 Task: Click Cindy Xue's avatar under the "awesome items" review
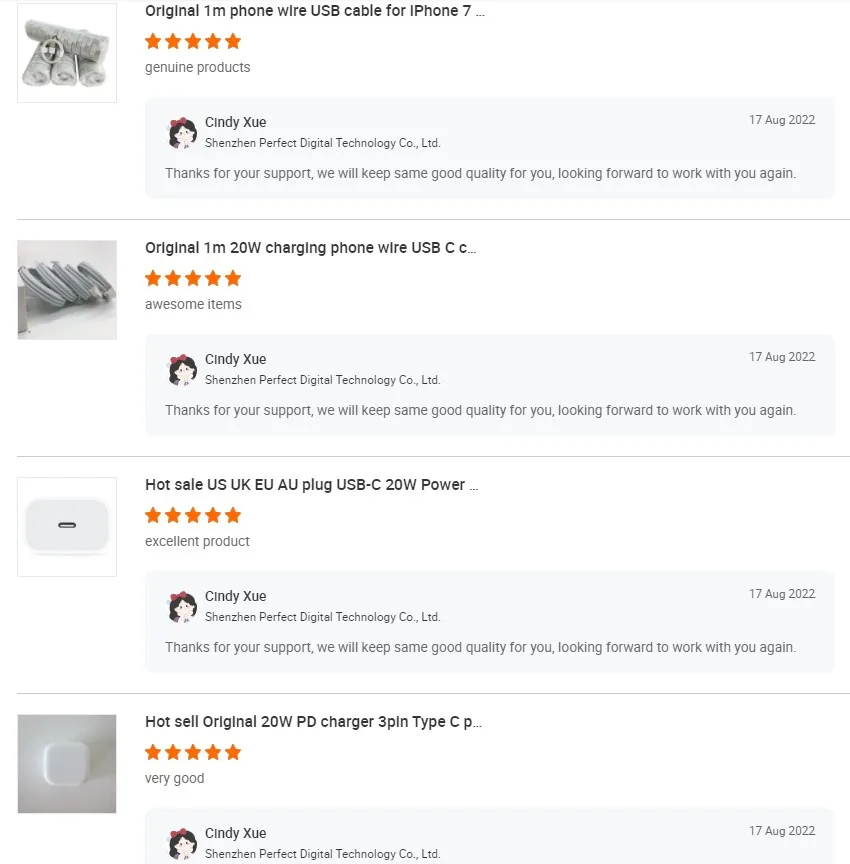(182, 370)
